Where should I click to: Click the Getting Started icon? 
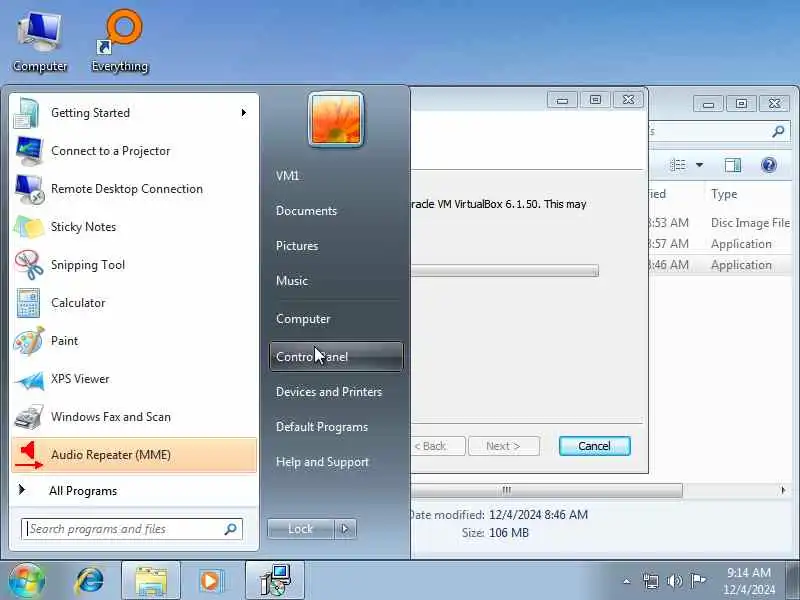point(27,113)
